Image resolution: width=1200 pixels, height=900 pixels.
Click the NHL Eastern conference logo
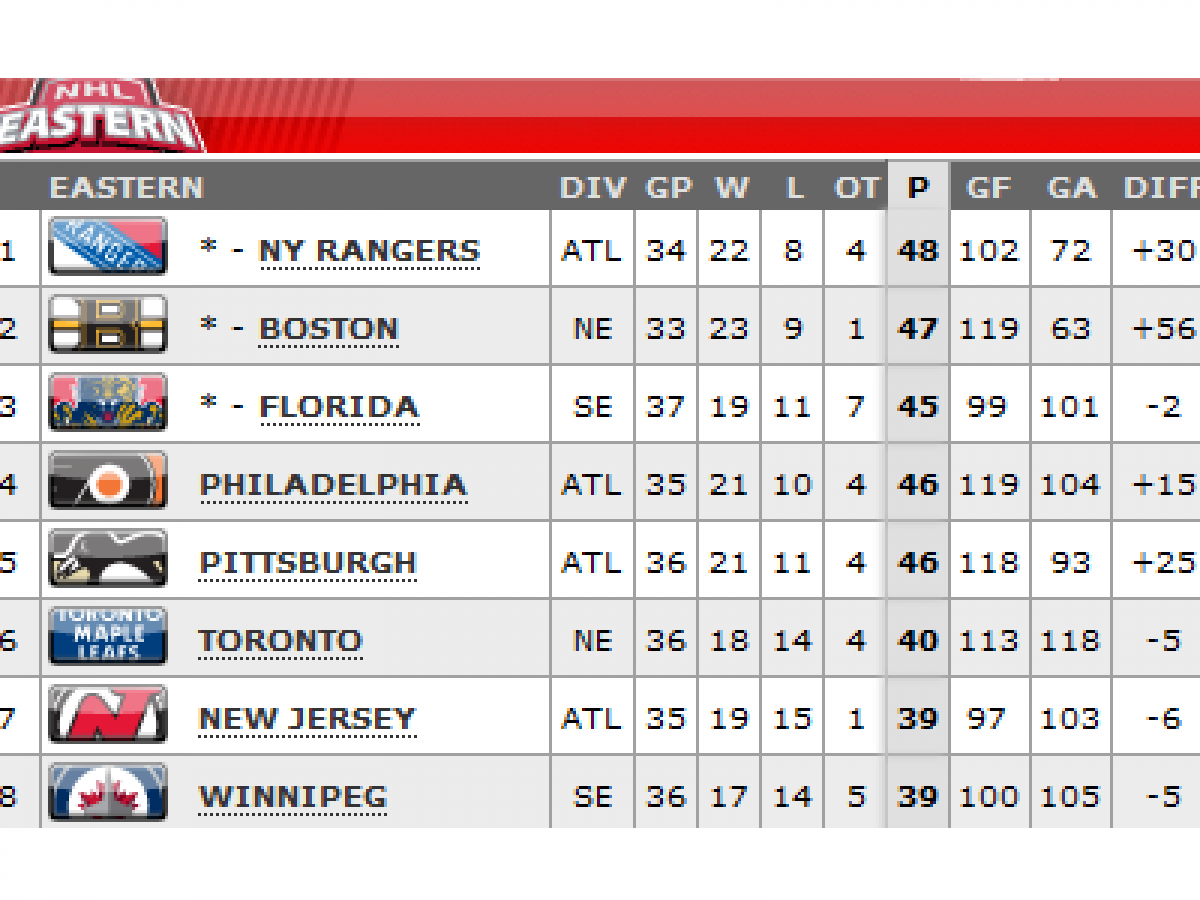click(98, 117)
